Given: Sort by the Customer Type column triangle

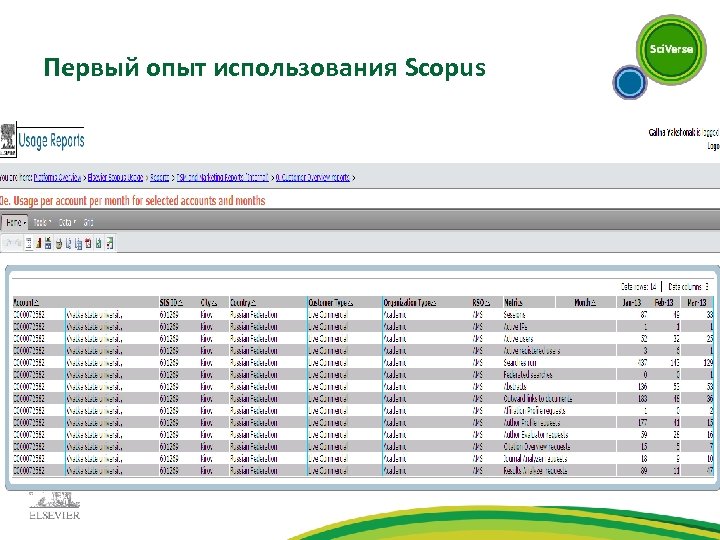Looking at the screenshot, I should [x=350, y=303].
